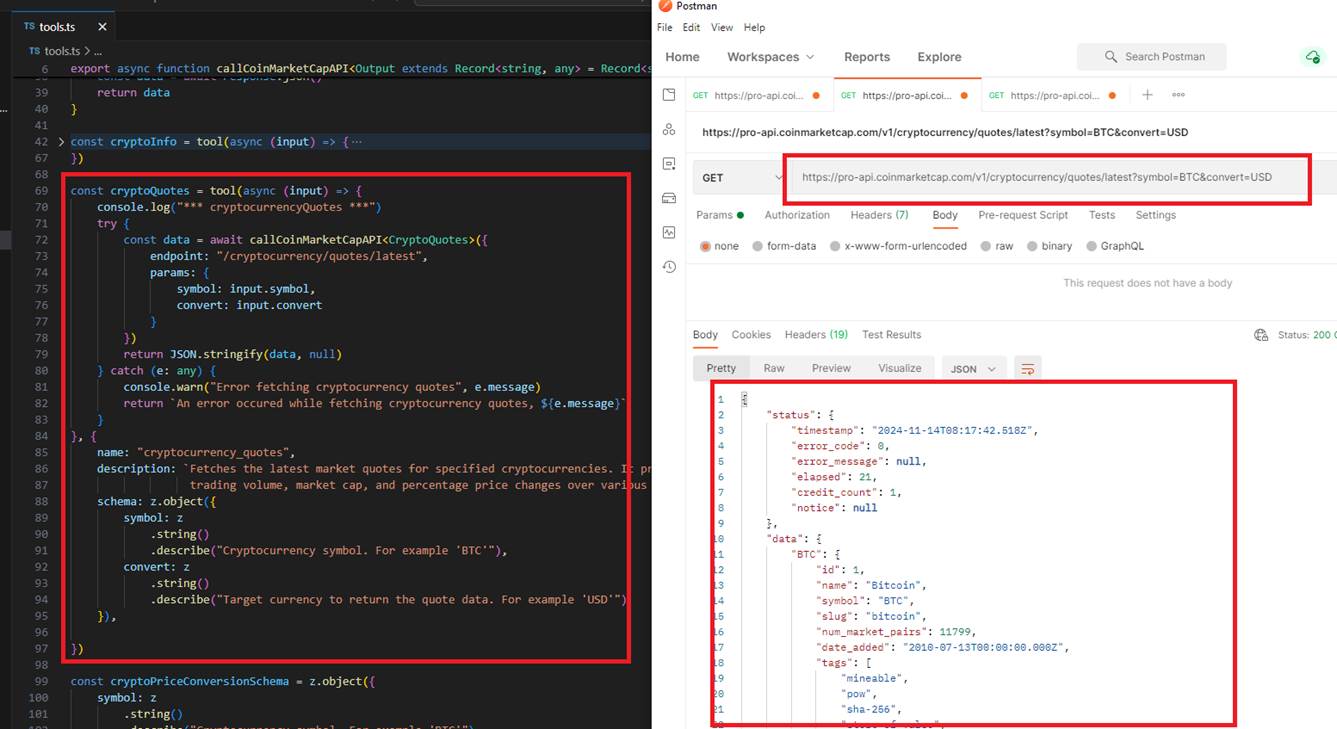Open the Monitors sidebar icon in Postman
This screenshot has width=1337, height=729.
(669, 232)
